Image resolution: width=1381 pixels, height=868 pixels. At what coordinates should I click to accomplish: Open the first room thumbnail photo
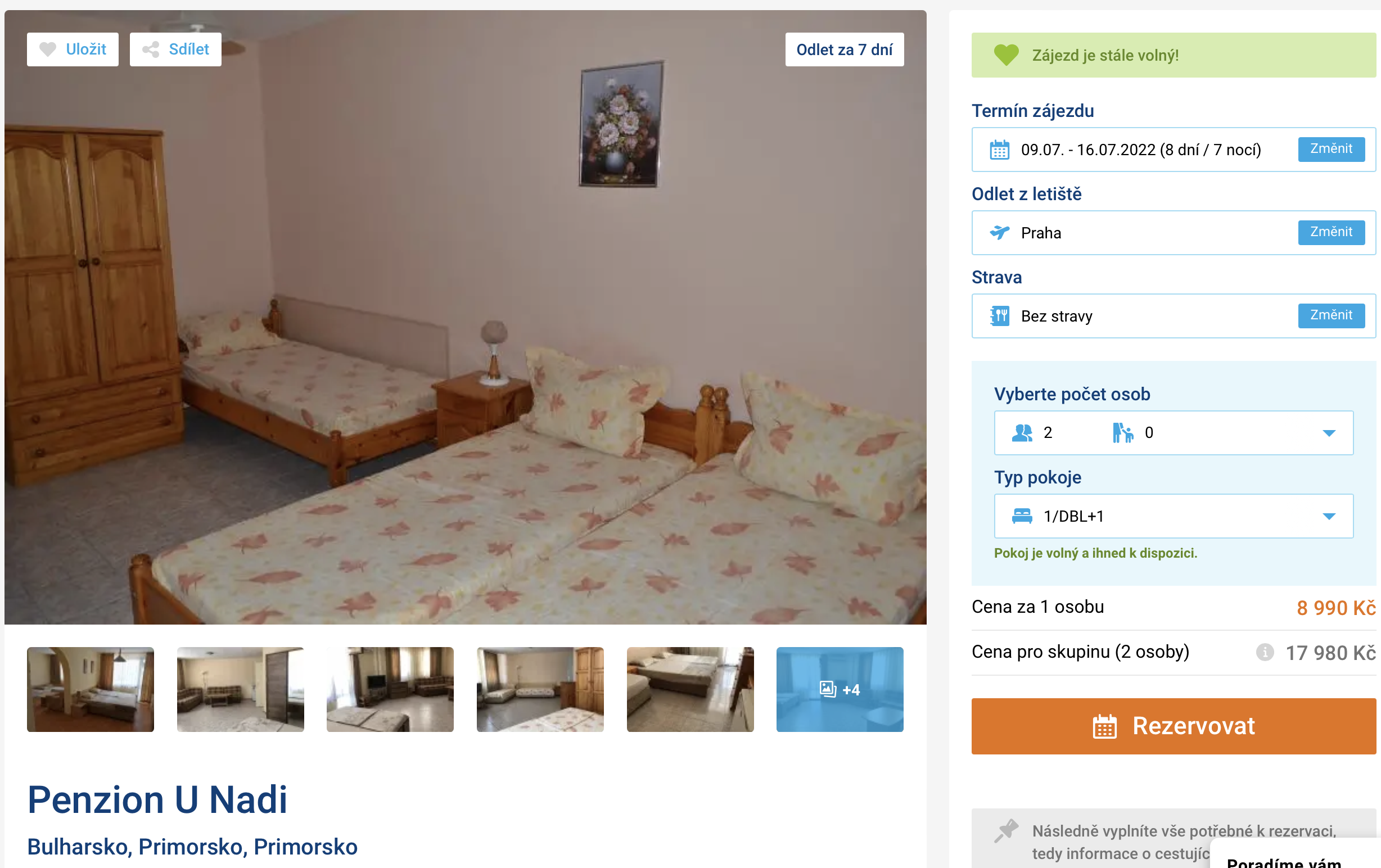click(x=91, y=689)
